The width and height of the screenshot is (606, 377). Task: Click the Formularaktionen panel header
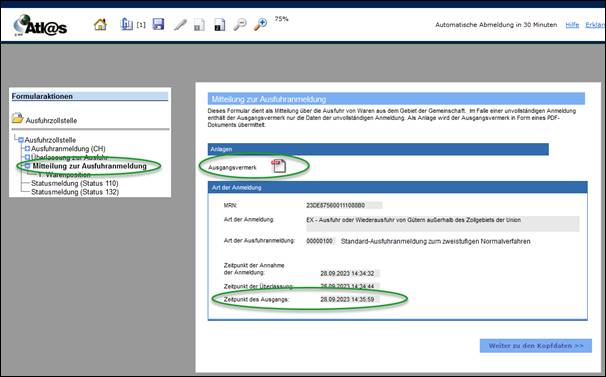[90, 96]
